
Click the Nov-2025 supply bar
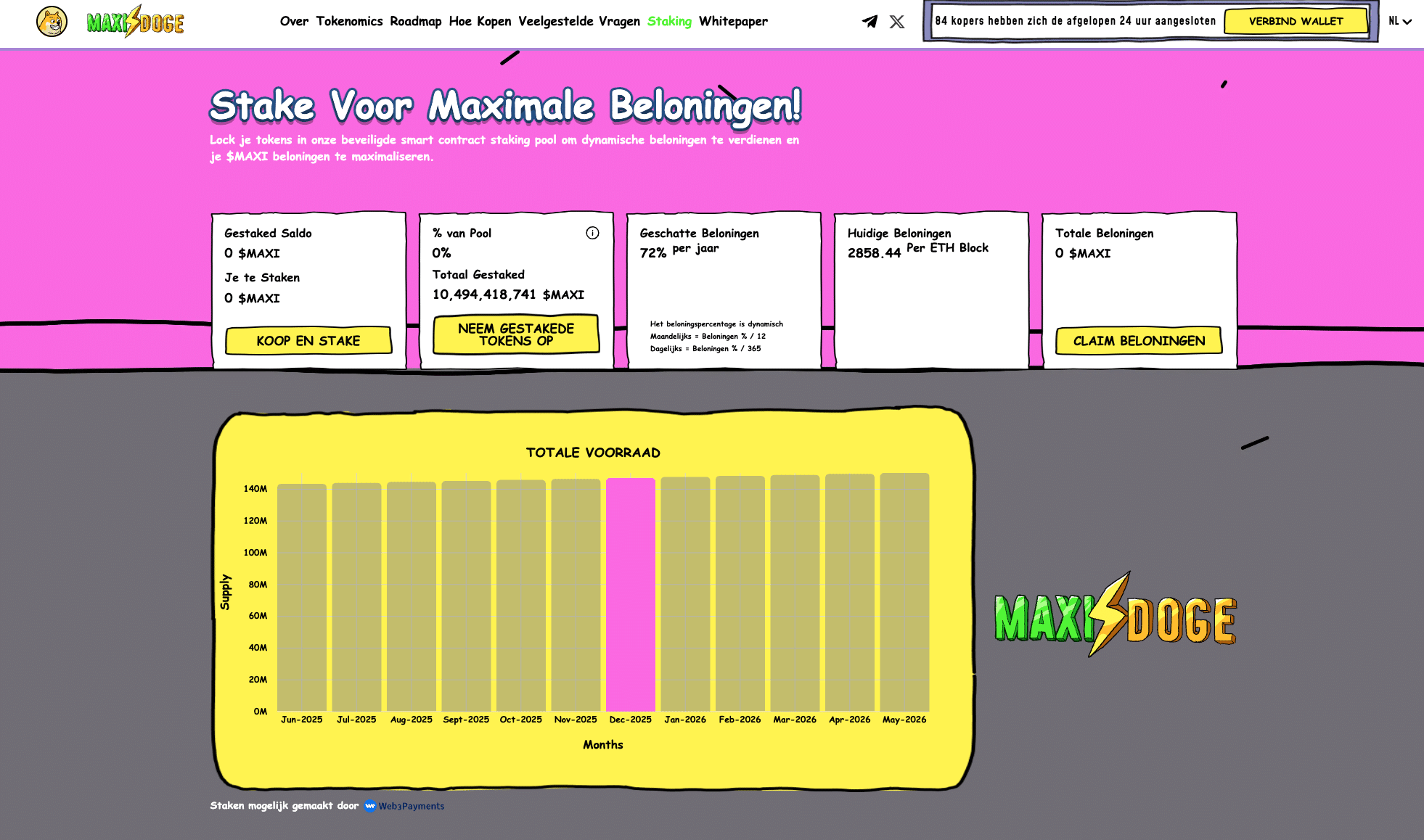tap(576, 596)
